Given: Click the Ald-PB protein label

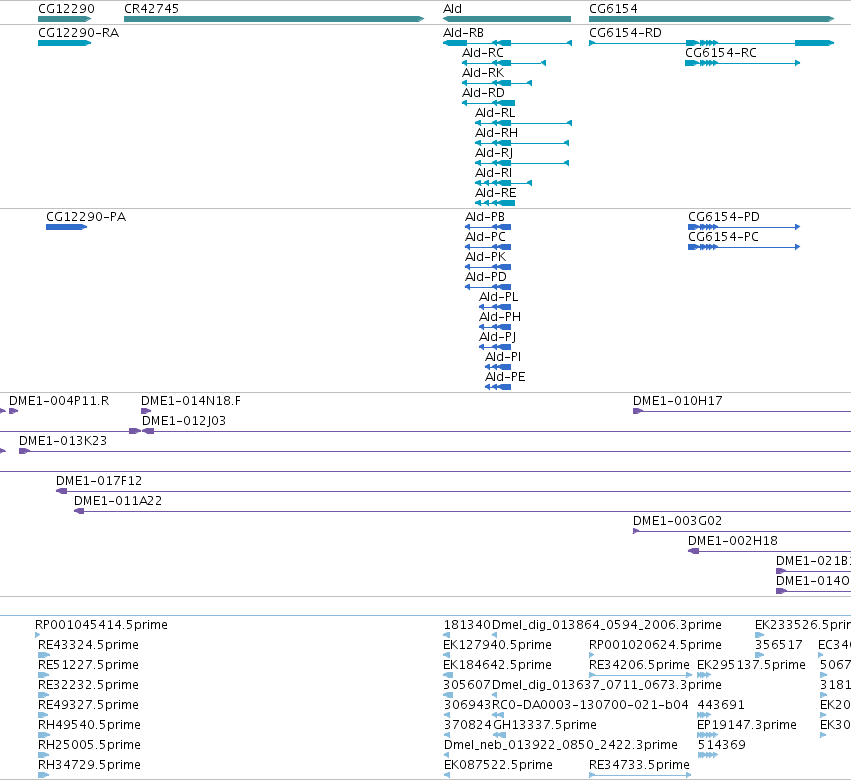Looking at the screenshot, I should pyautogui.click(x=485, y=217).
